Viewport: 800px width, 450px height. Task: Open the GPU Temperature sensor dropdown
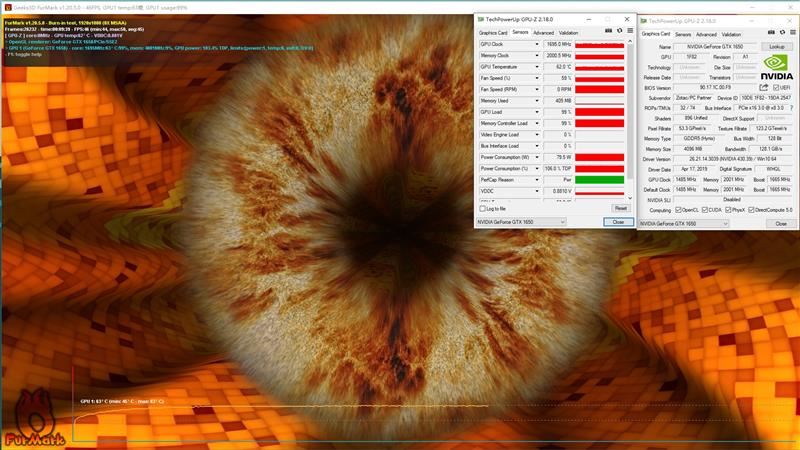click(x=537, y=67)
